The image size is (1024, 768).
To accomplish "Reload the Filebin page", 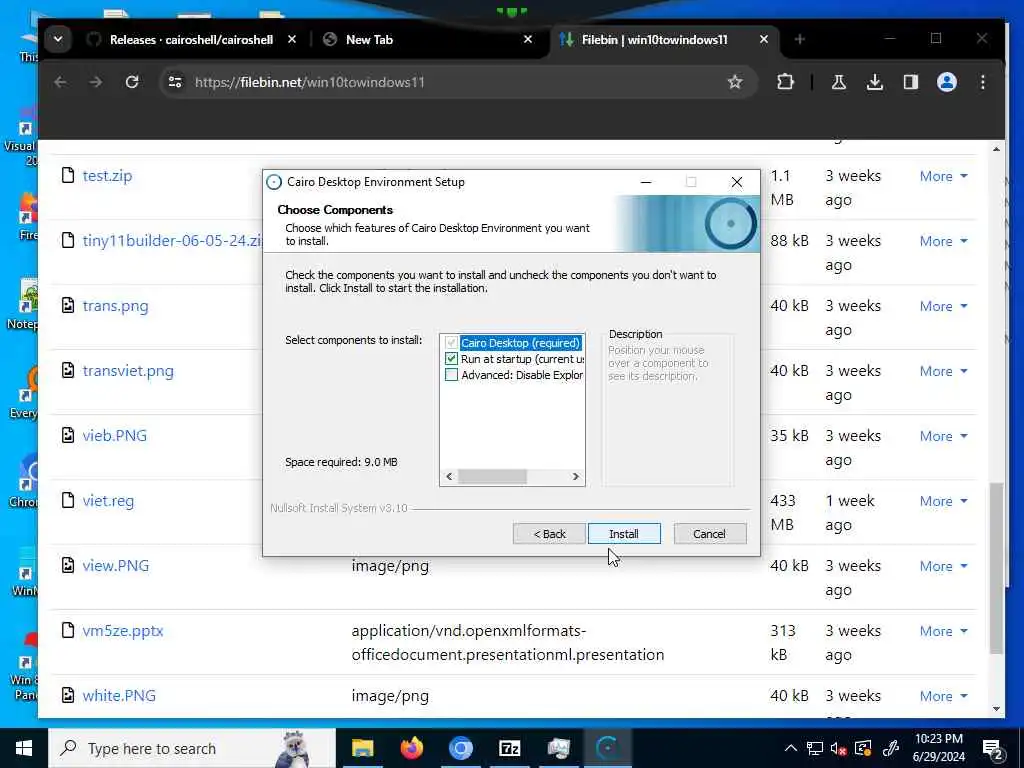I will coord(132,82).
